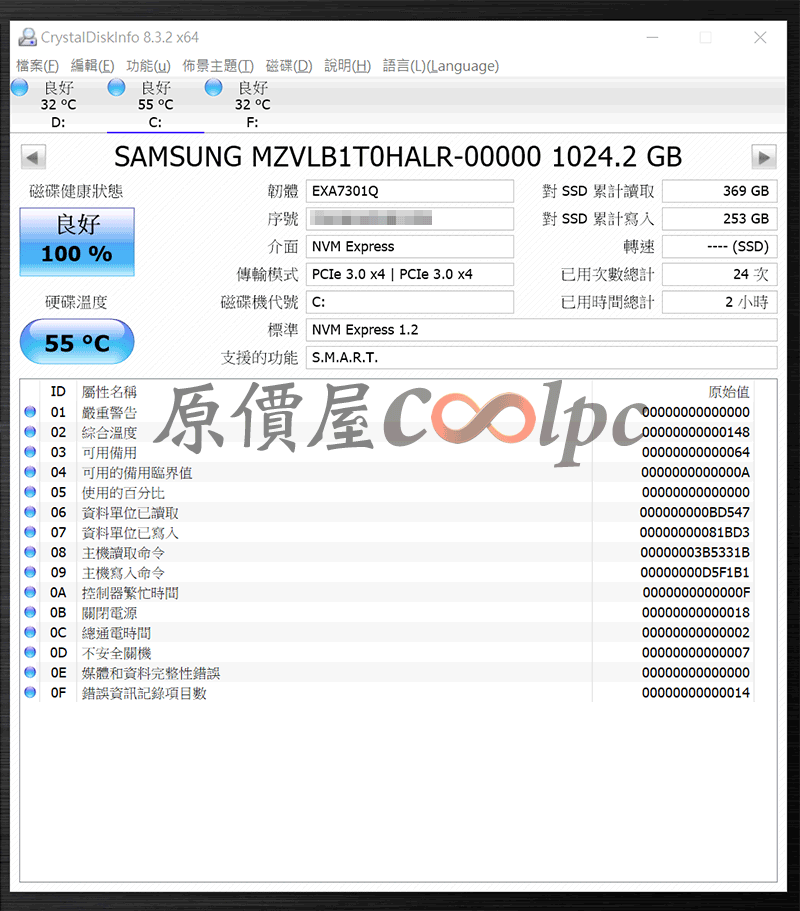The height and width of the screenshot is (911, 800).
Task: Click total host writes value 253 GB
Action: (720, 219)
